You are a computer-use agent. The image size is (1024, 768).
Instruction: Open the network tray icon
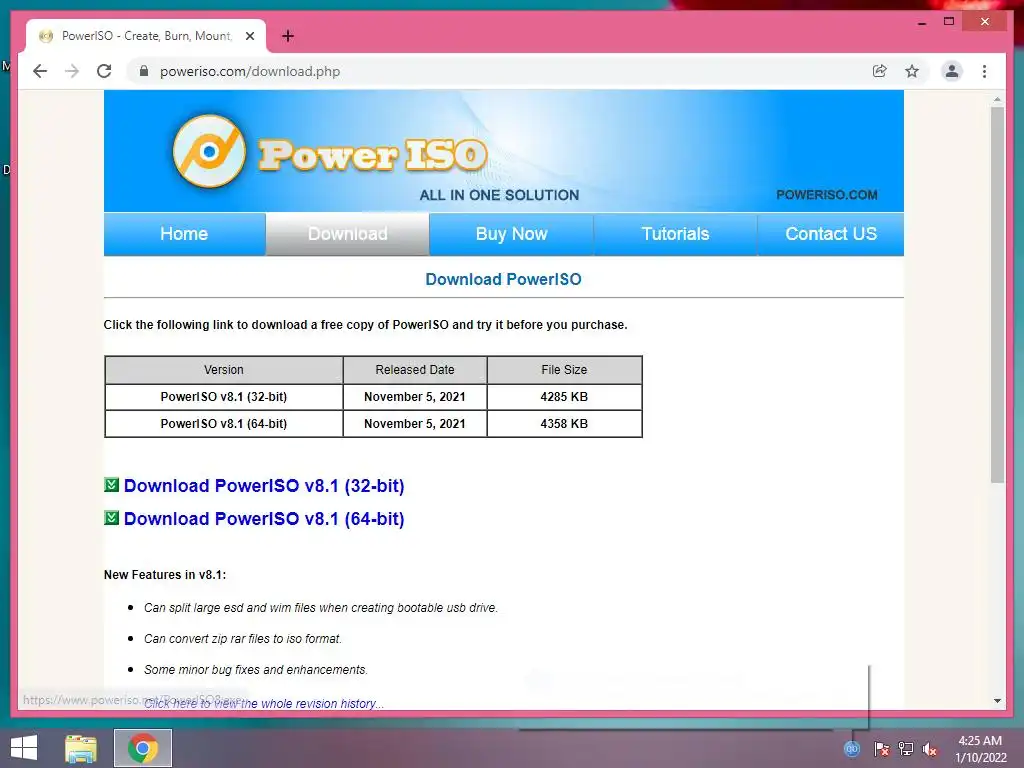click(x=906, y=749)
